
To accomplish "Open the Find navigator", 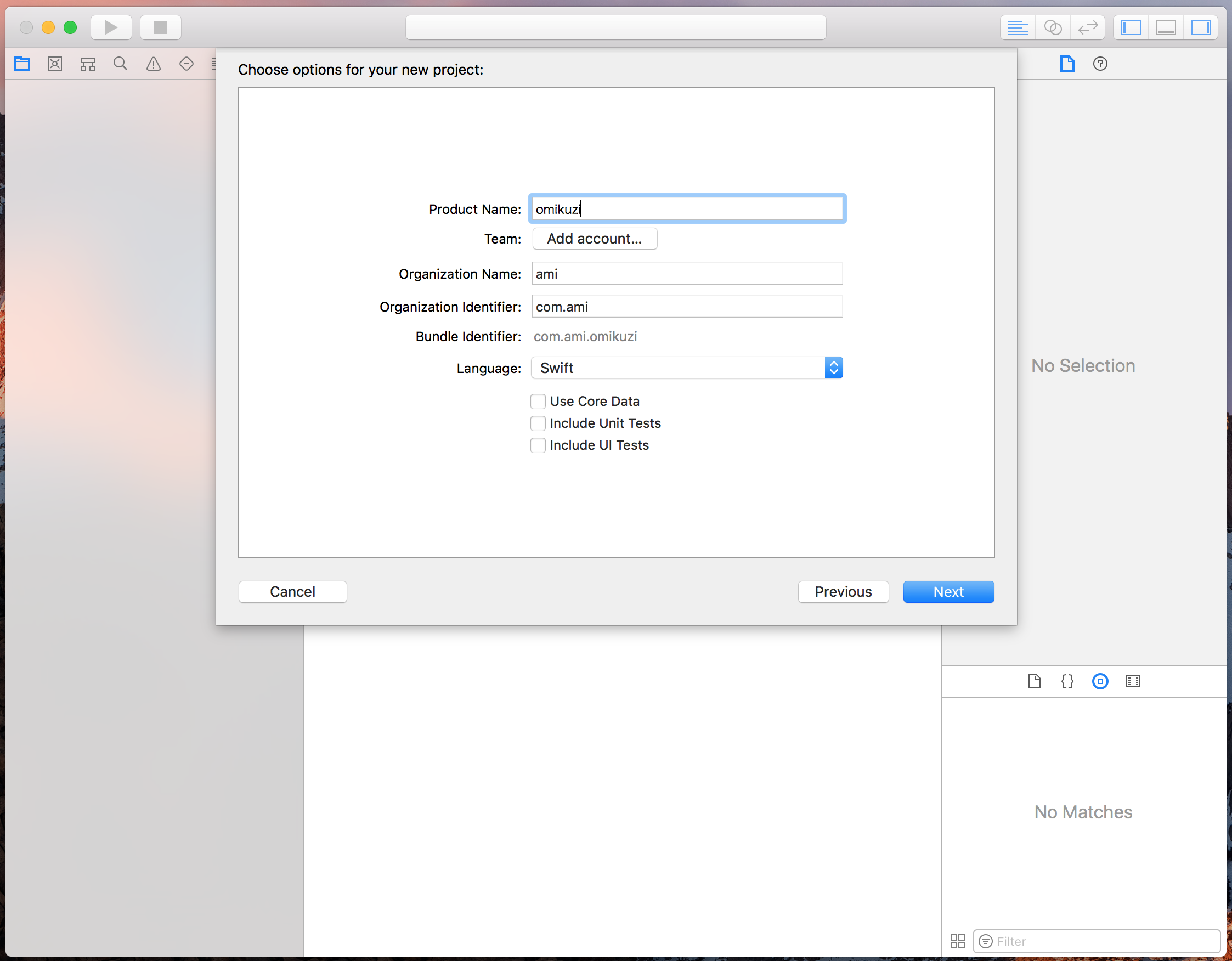I will click(x=120, y=64).
